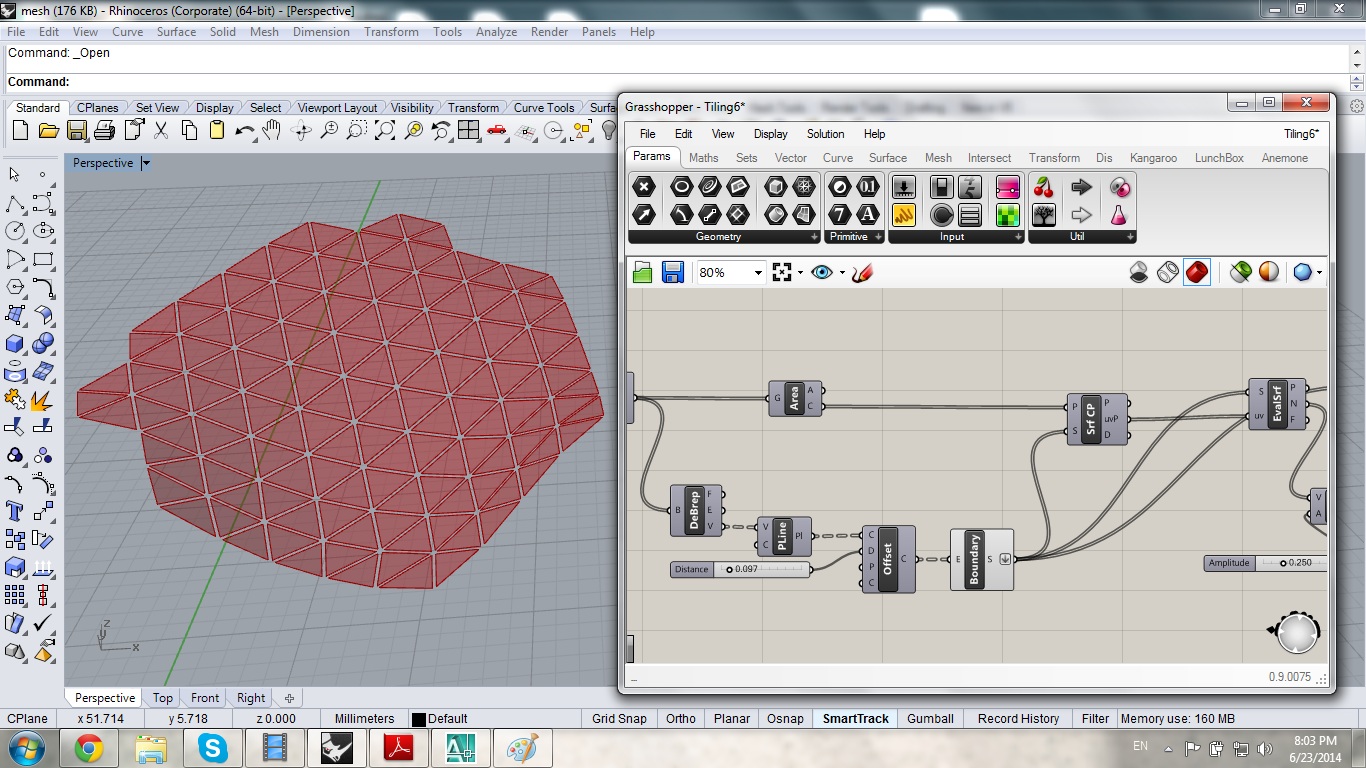This screenshot has height=768, width=1366.
Task: Click the tree icon in Util panel
Action: point(1044,214)
